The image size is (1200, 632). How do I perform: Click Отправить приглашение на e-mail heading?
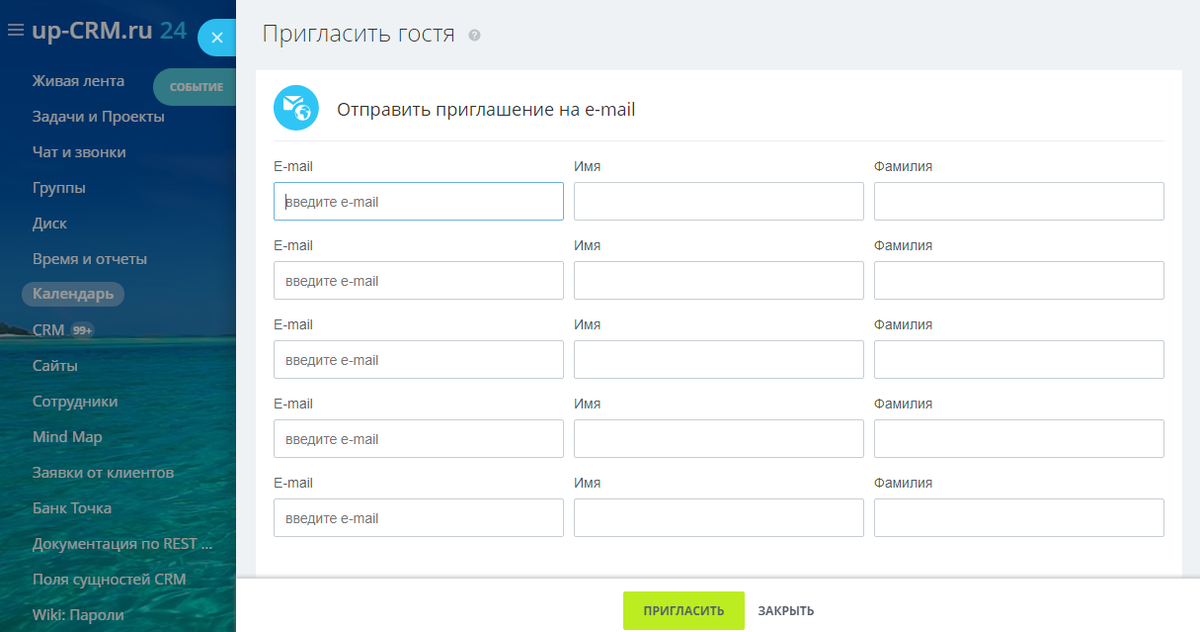tap(486, 109)
